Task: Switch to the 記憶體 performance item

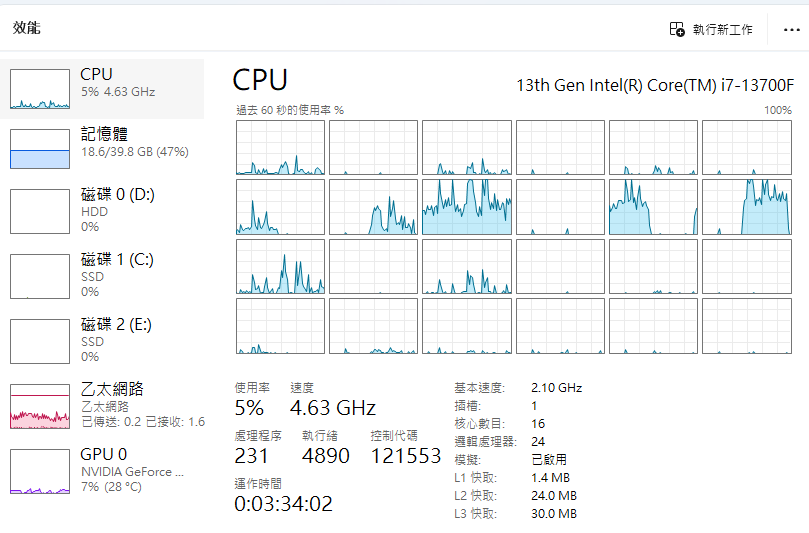Action: 104,134
